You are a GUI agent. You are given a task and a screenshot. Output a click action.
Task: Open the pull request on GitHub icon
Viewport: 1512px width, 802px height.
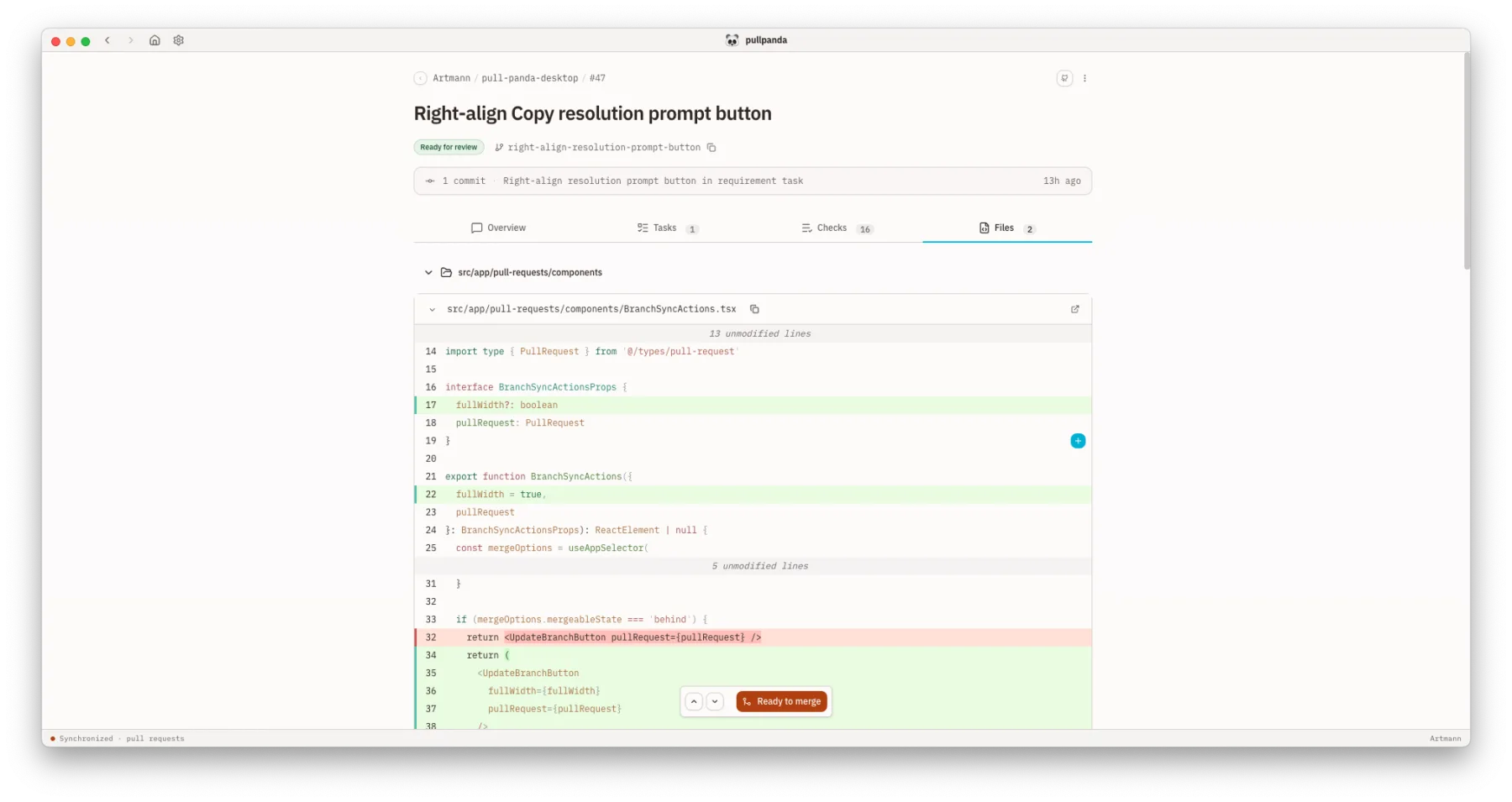click(x=1064, y=78)
